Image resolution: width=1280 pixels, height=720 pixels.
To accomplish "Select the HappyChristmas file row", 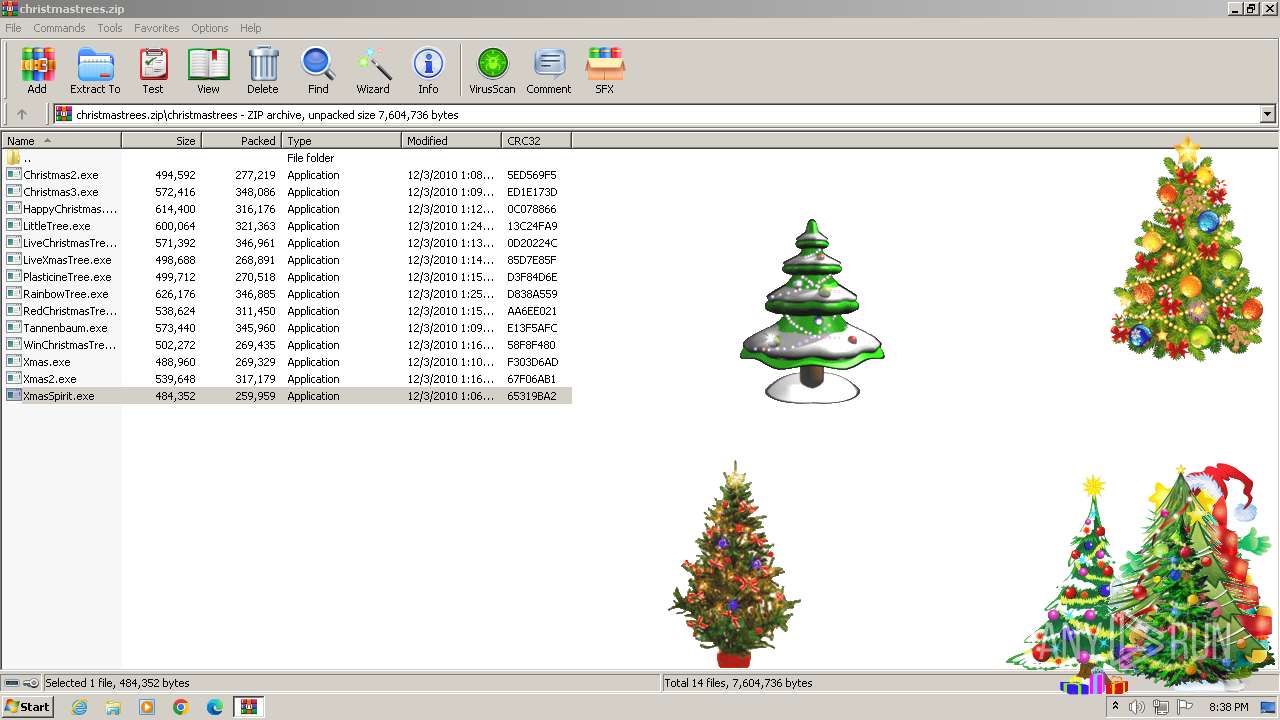I will [287, 209].
